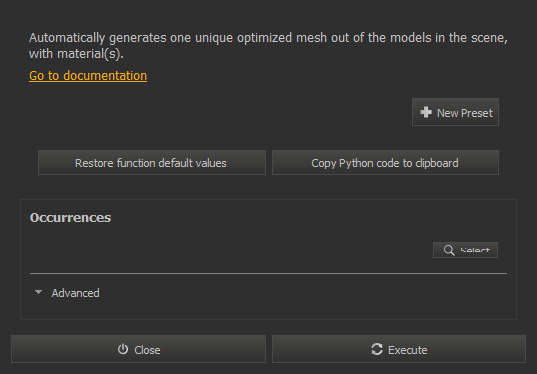Viewport: 537px width, 374px height.
Task: Click the empty Occurrences field area
Action: (x=229, y=250)
